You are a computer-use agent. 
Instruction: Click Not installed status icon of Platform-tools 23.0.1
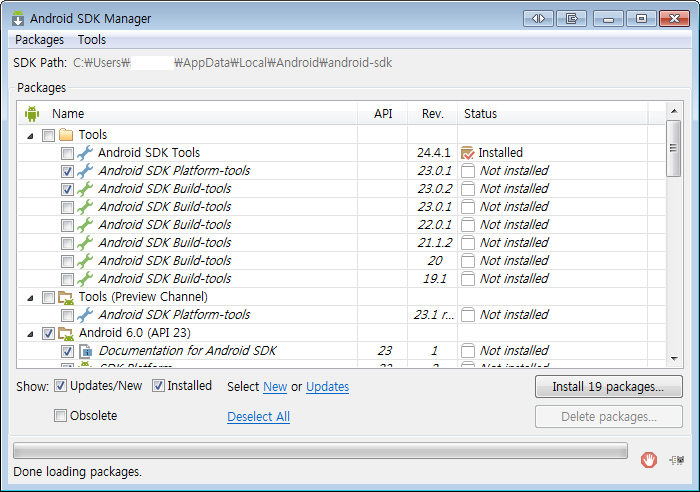467,171
